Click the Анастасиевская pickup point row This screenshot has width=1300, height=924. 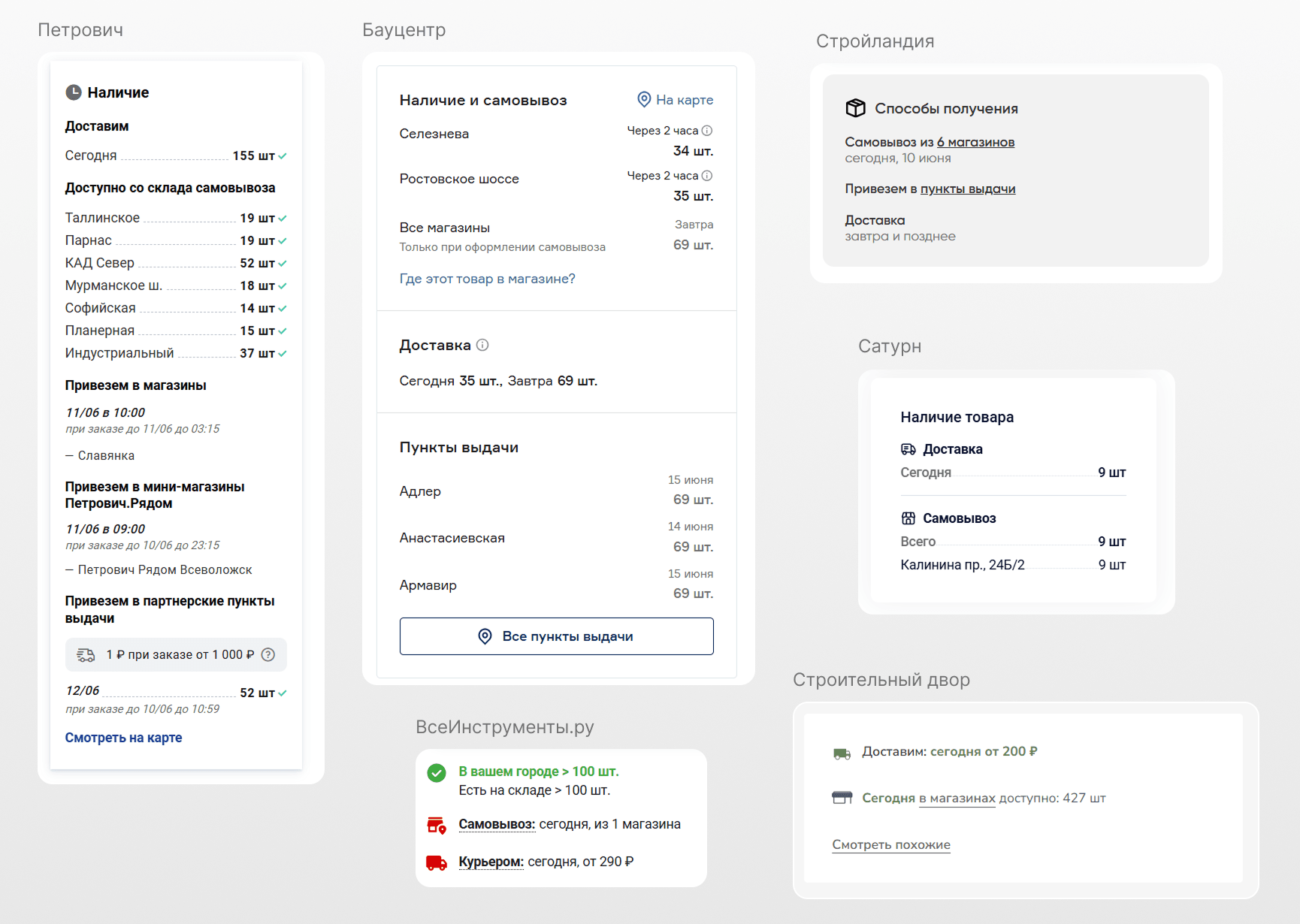(x=556, y=537)
